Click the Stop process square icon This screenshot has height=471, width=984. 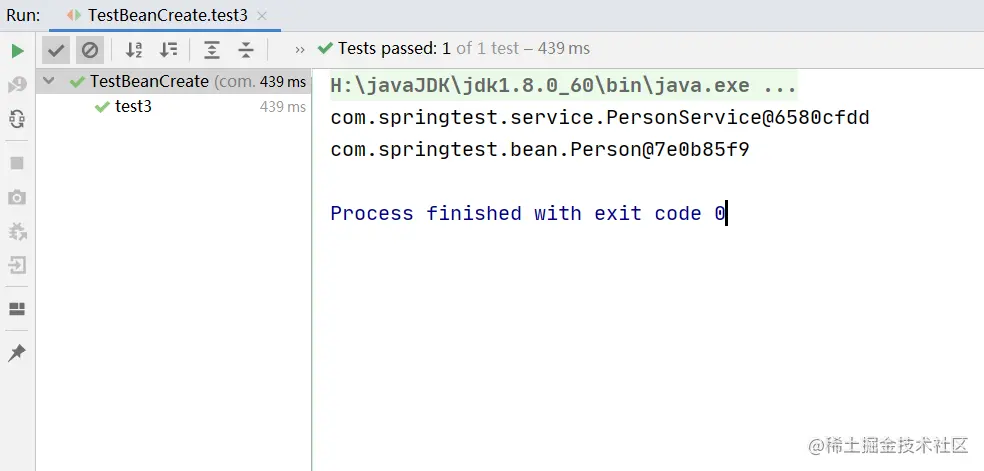click(18, 163)
